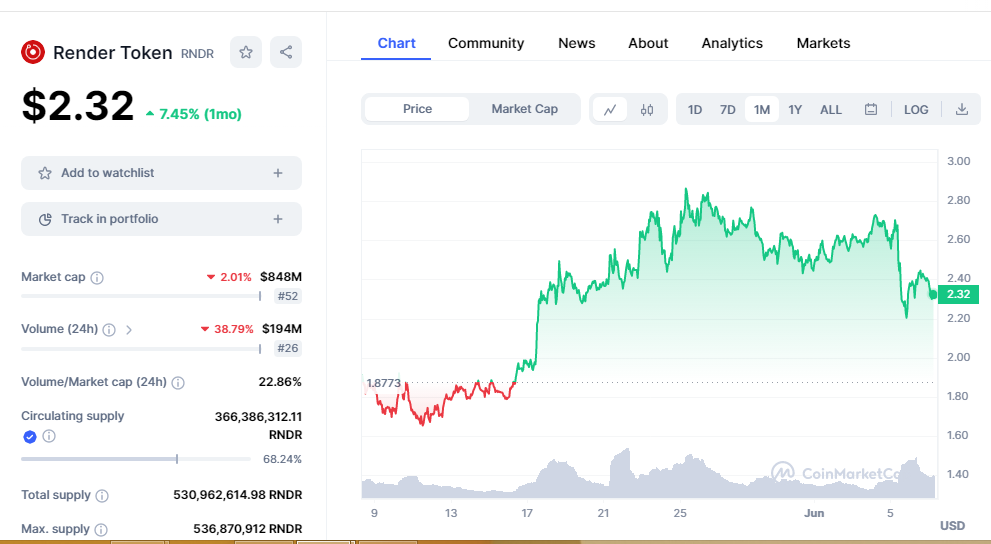This screenshot has width=991, height=544.
Task: Click the $848M market cap value
Action: coord(281,277)
